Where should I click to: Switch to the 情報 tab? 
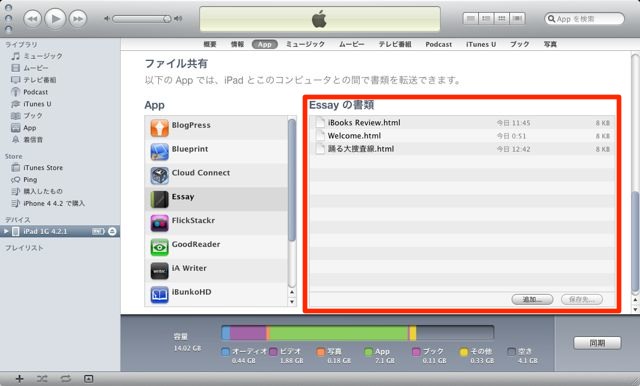point(237,44)
